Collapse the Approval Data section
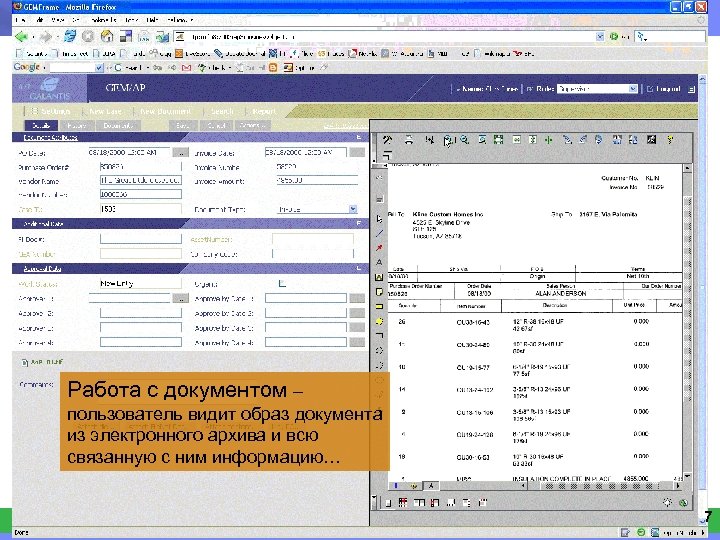 coord(359,268)
